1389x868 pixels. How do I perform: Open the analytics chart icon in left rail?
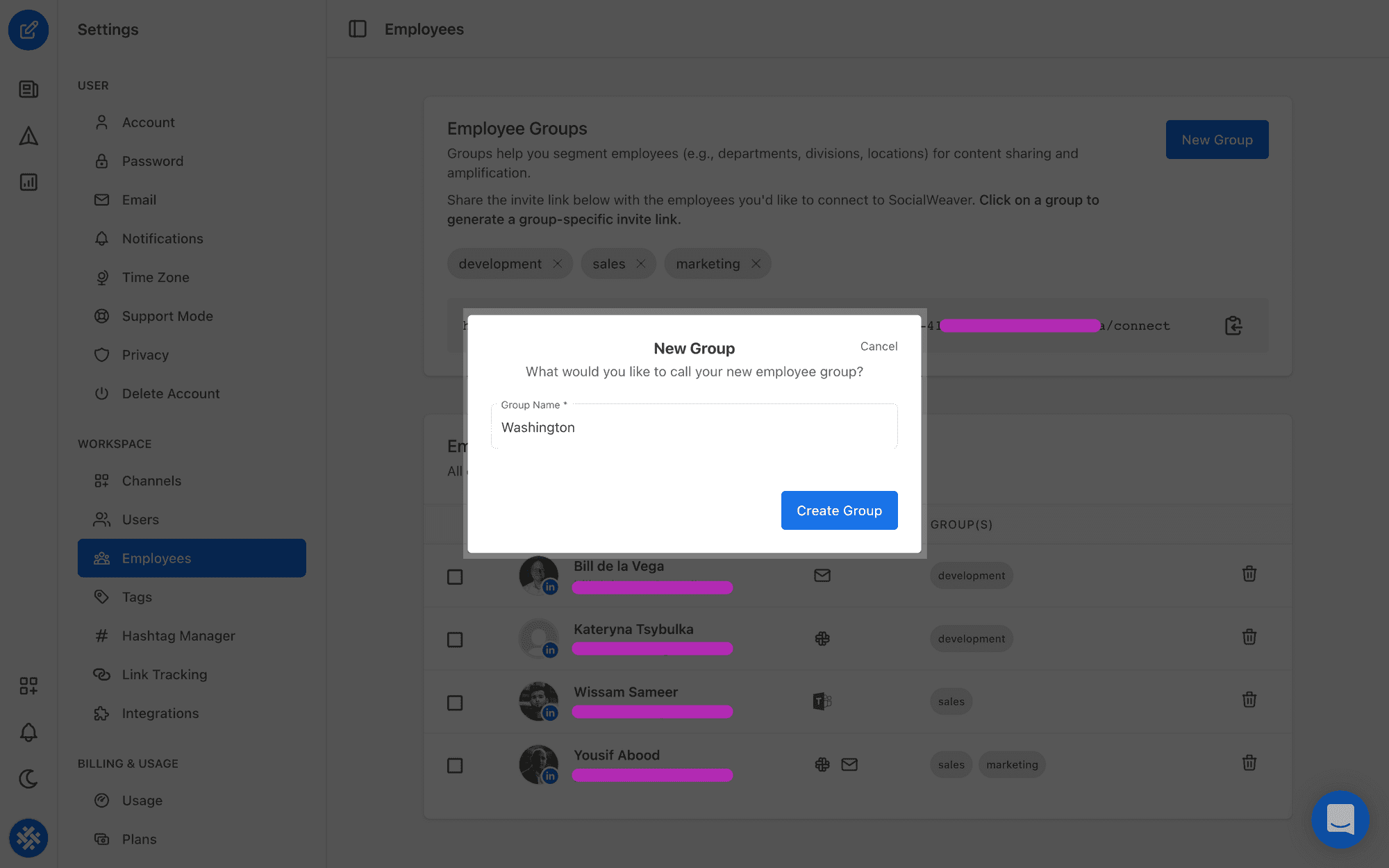coord(28,182)
